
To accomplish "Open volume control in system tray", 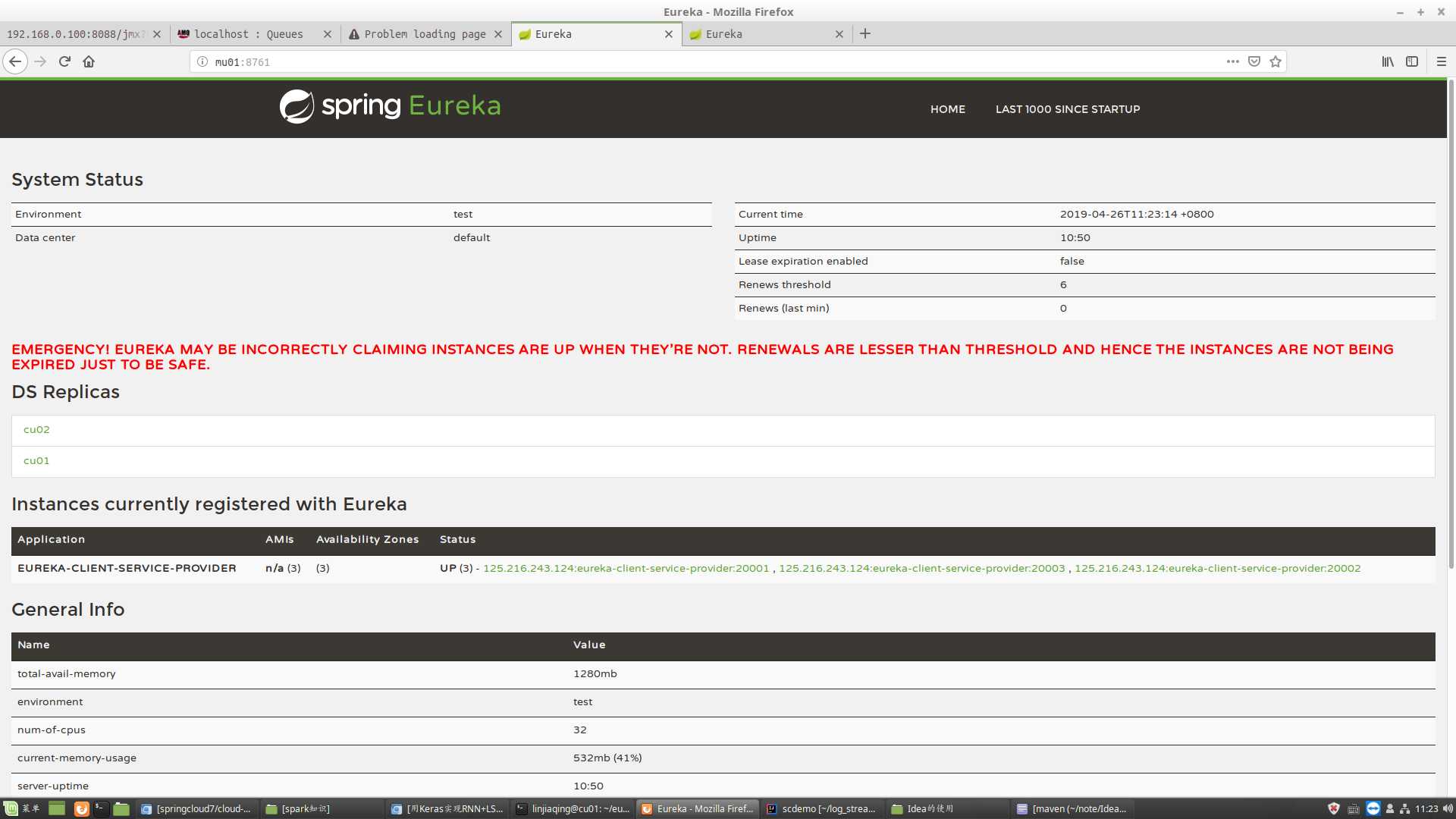I will (1448, 808).
